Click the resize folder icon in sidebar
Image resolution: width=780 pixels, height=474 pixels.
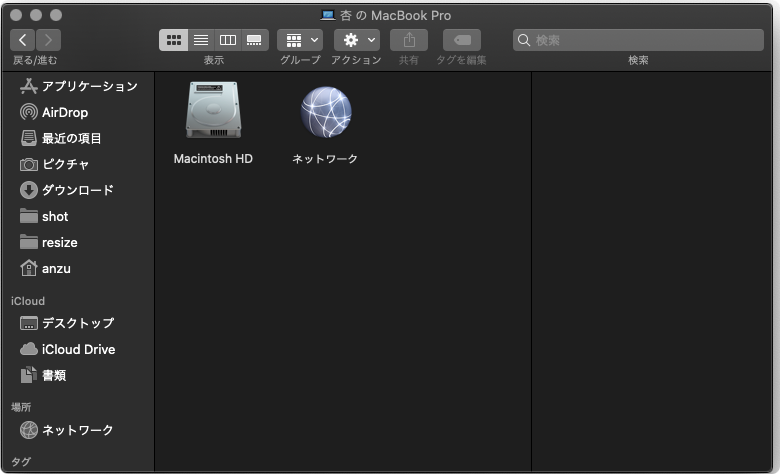(x=29, y=242)
